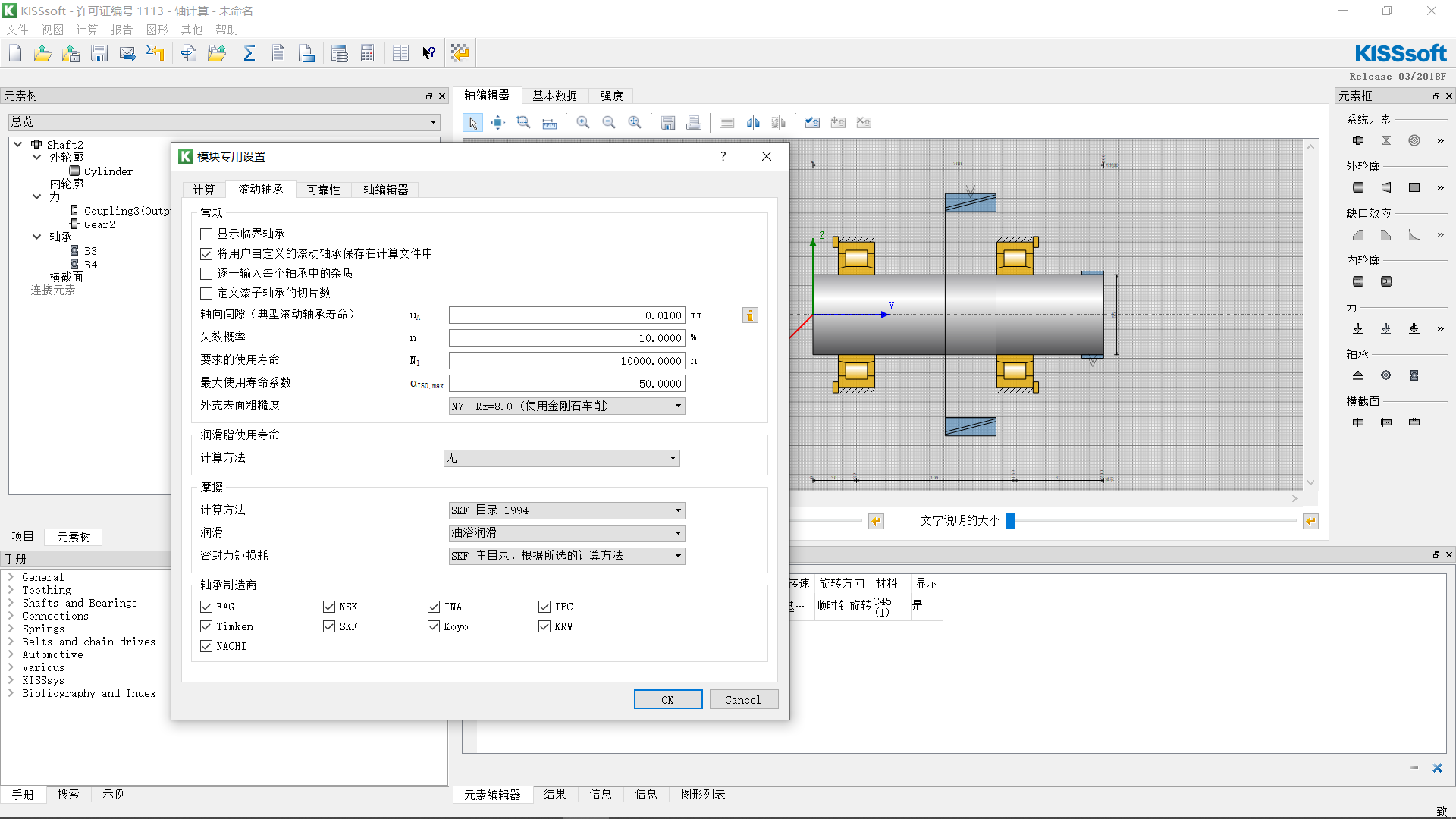
Task: Uncheck the FAG manufacturer checkbox
Action: (206, 607)
